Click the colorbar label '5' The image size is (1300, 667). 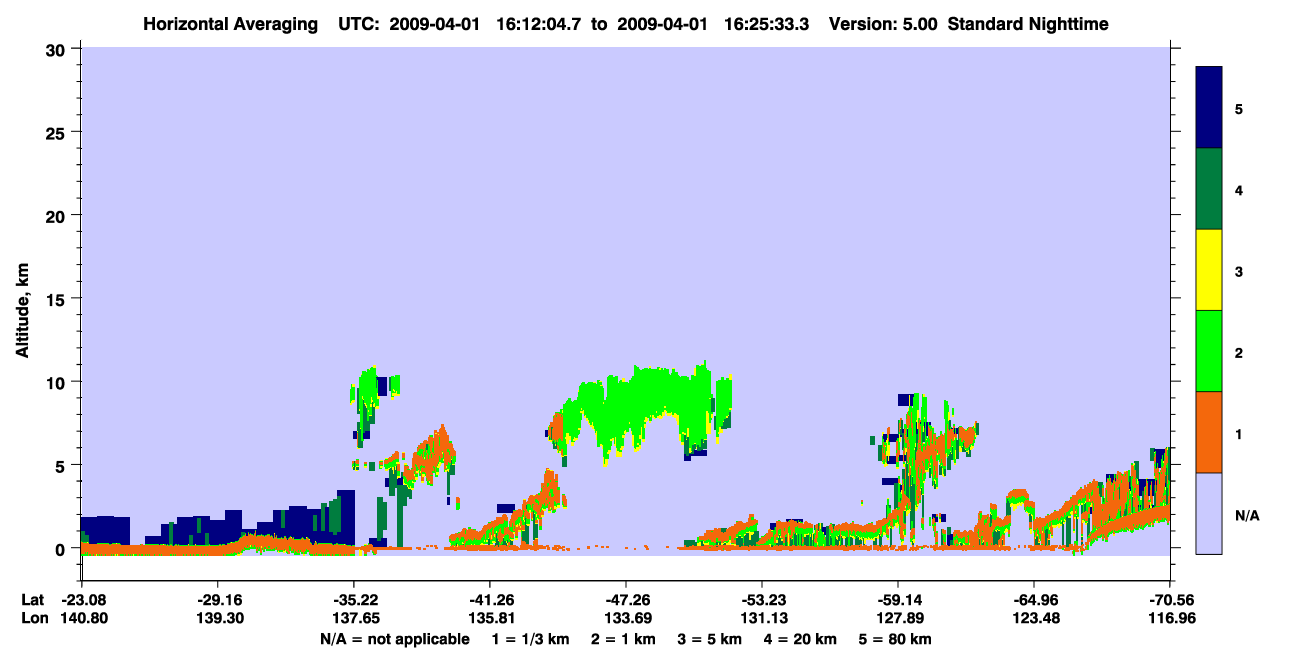pos(1239,108)
